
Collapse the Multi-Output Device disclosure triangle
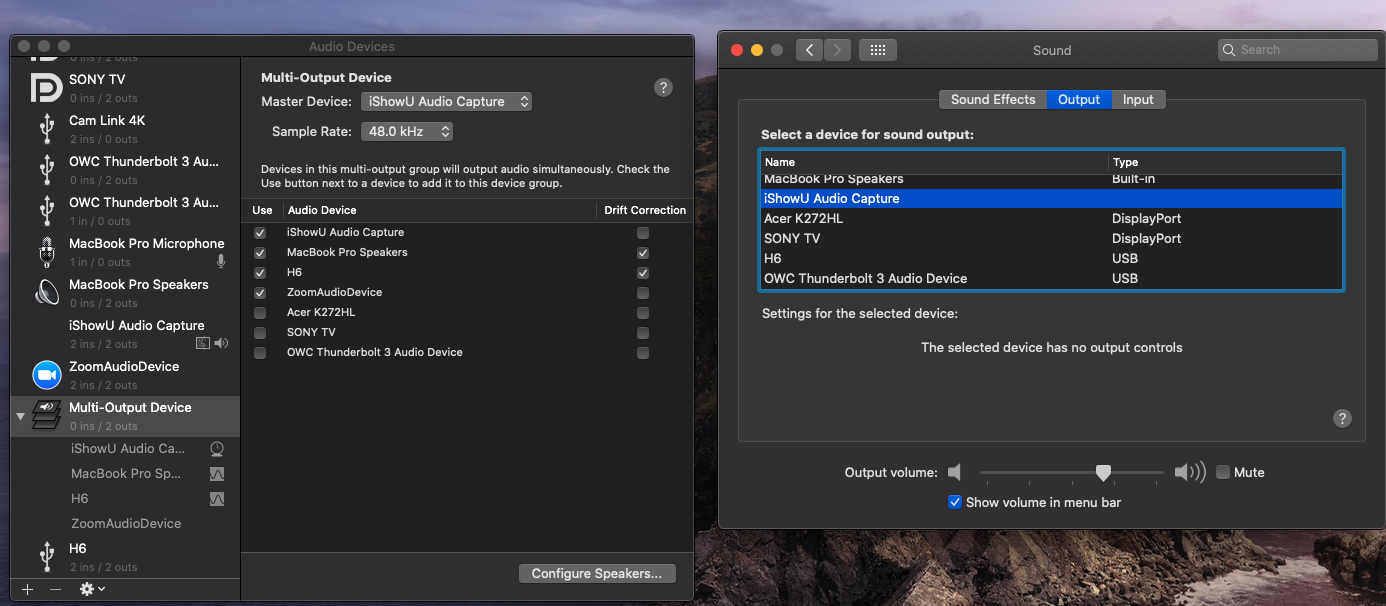coord(21,416)
